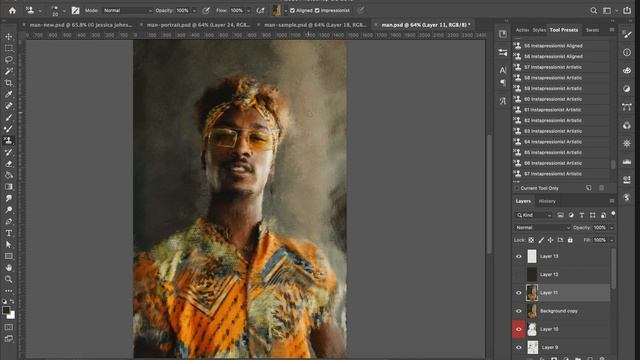640x360 pixels.
Task: Switch to the man-new.psd document tab
Action: [x=80, y=25]
